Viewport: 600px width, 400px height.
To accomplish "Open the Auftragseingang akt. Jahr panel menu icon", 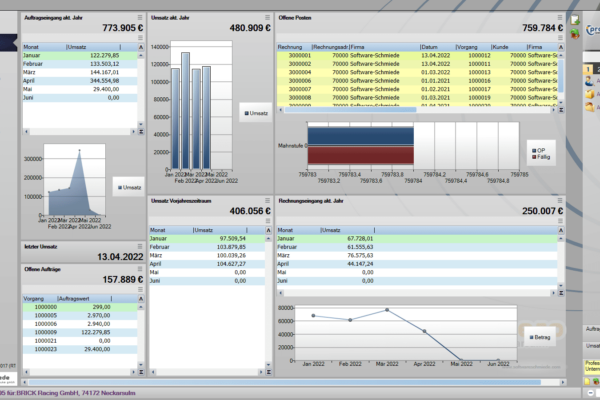I will click(140, 18).
